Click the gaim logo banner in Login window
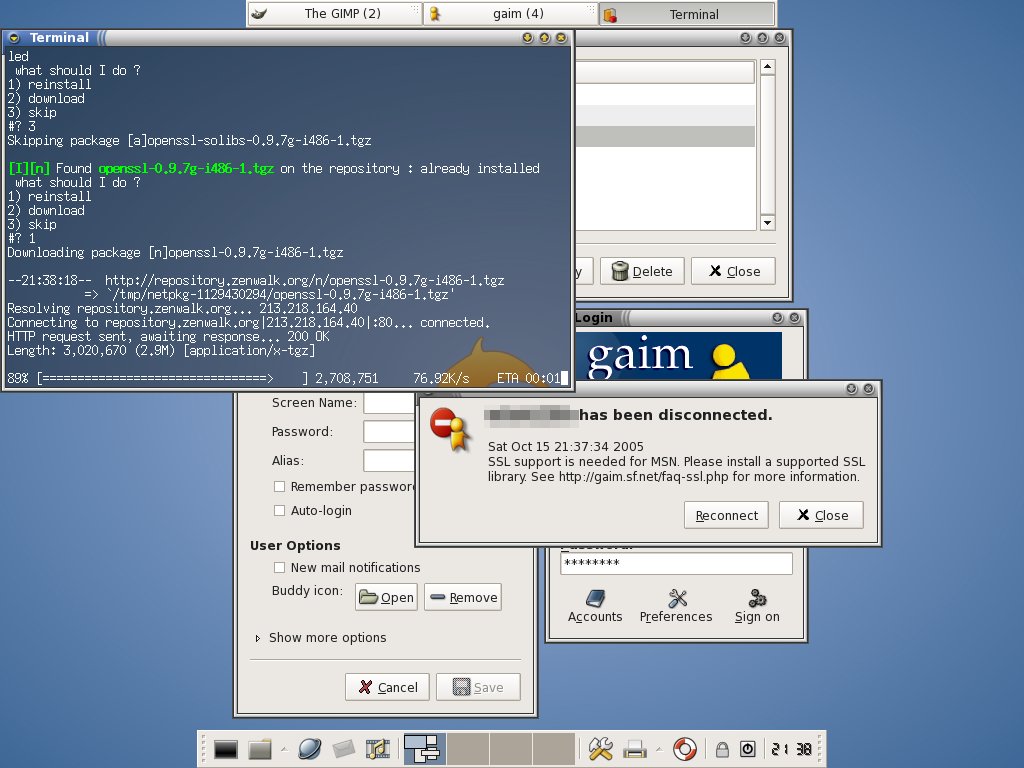Image resolution: width=1024 pixels, height=768 pixels. tap(679, 356)
